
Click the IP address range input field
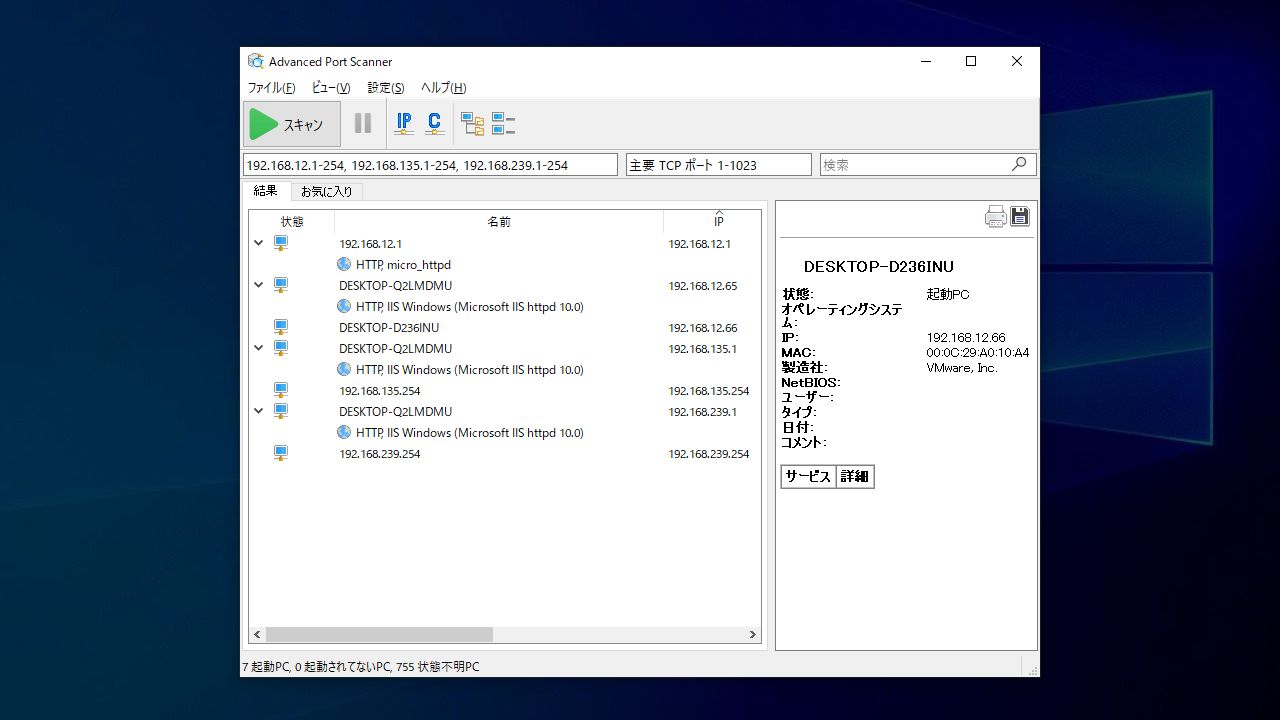click(x=430, y=165)
